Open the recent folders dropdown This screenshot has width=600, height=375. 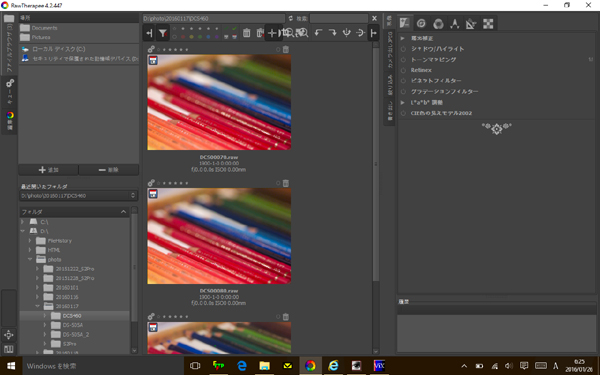(x=78, y=196)
